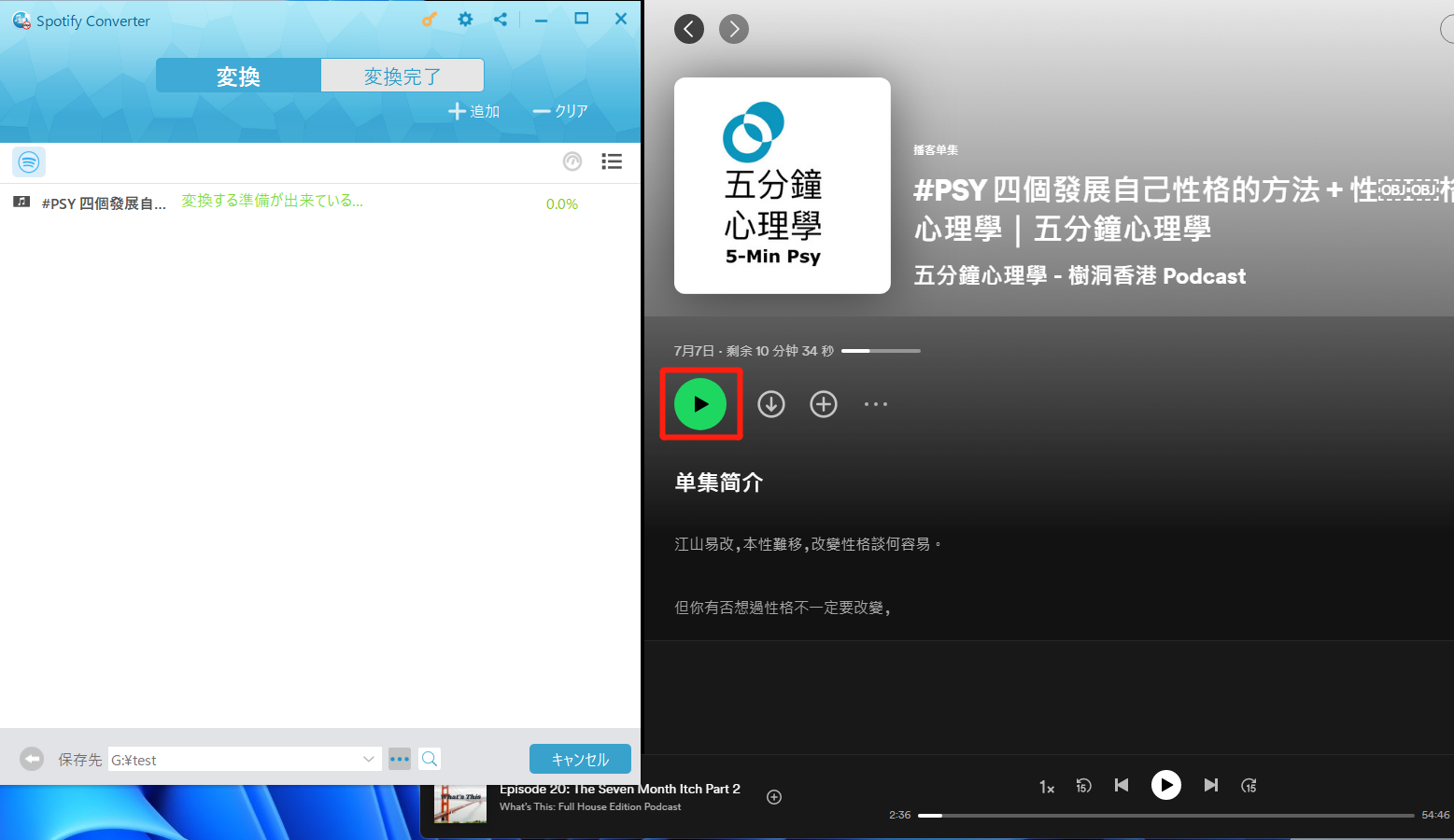Viewport: 1454px width, 840px height.
Task: Skip to previous track in player bar
Action: [x=1122, y=785]
